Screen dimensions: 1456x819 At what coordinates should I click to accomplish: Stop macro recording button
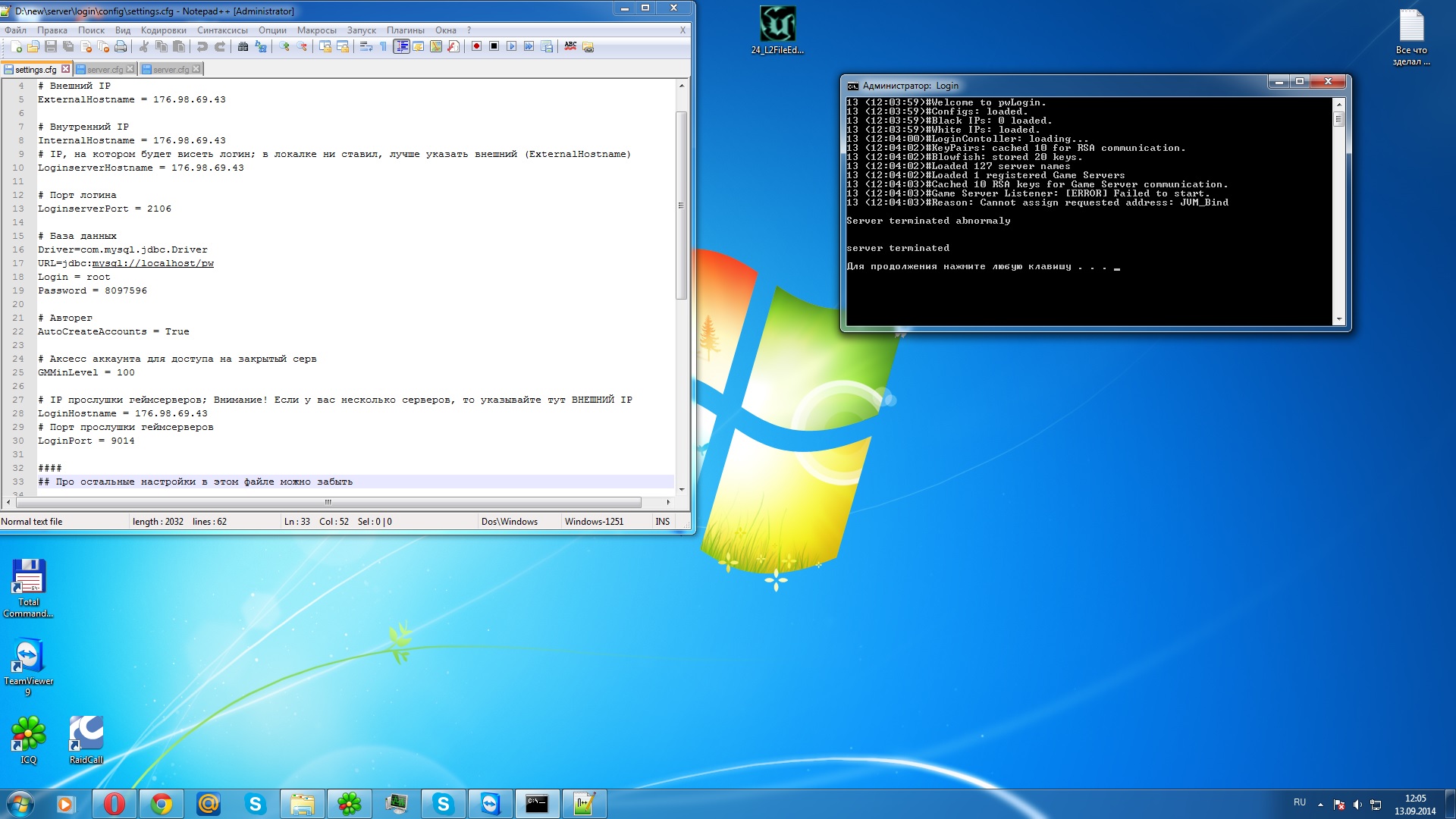(494, 46)
